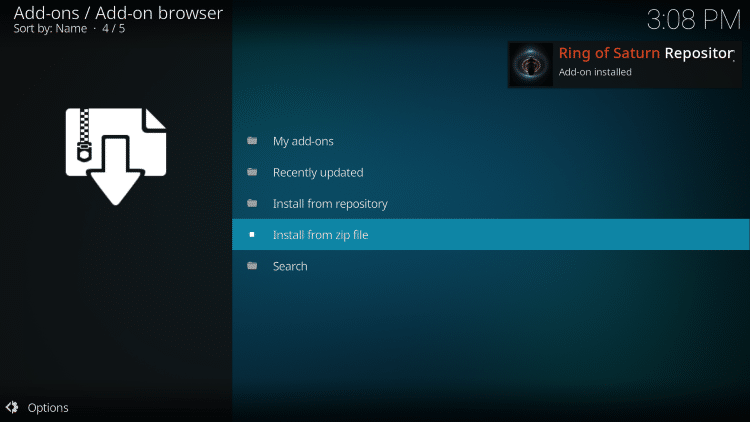This screenshot has height=422, width=750.
Task: Open the Recently updated list
Action: pyautogui.click(x=318, y=172)
